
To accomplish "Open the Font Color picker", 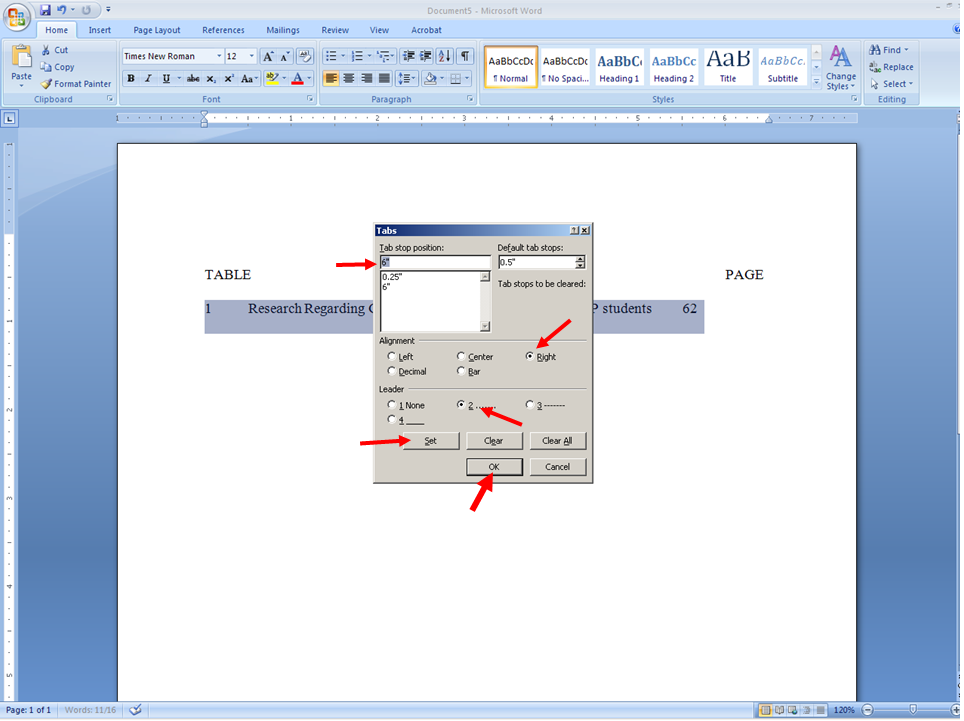I will pos(298,78).
